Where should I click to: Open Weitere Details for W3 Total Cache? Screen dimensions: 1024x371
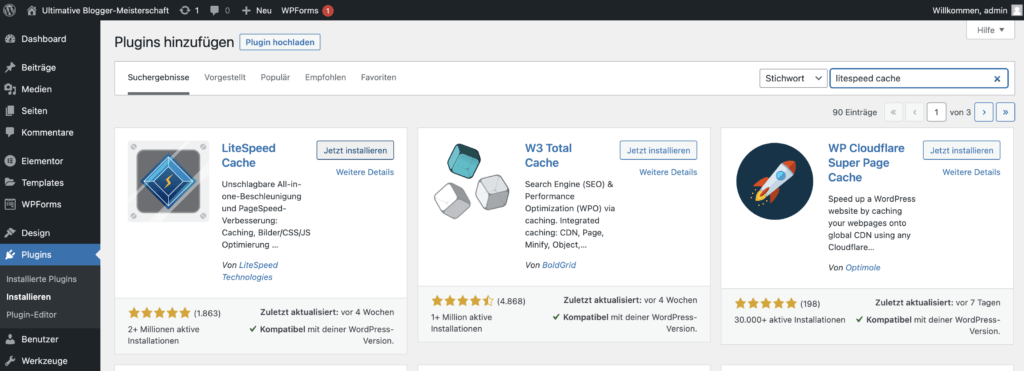(x=668, y=172)
